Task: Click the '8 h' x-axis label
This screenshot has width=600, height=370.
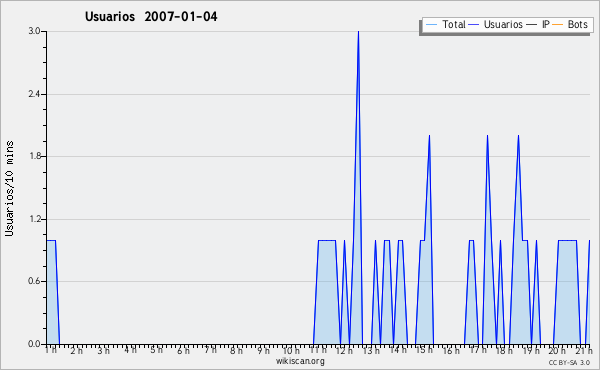Action: tap(236, 350)
